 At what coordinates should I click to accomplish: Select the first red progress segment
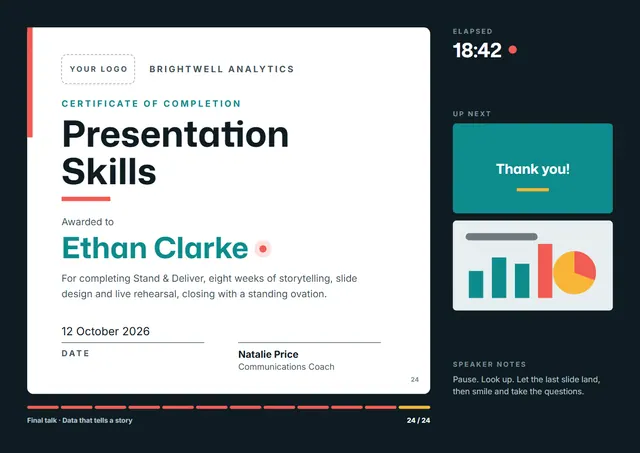[x=43, y=407]
